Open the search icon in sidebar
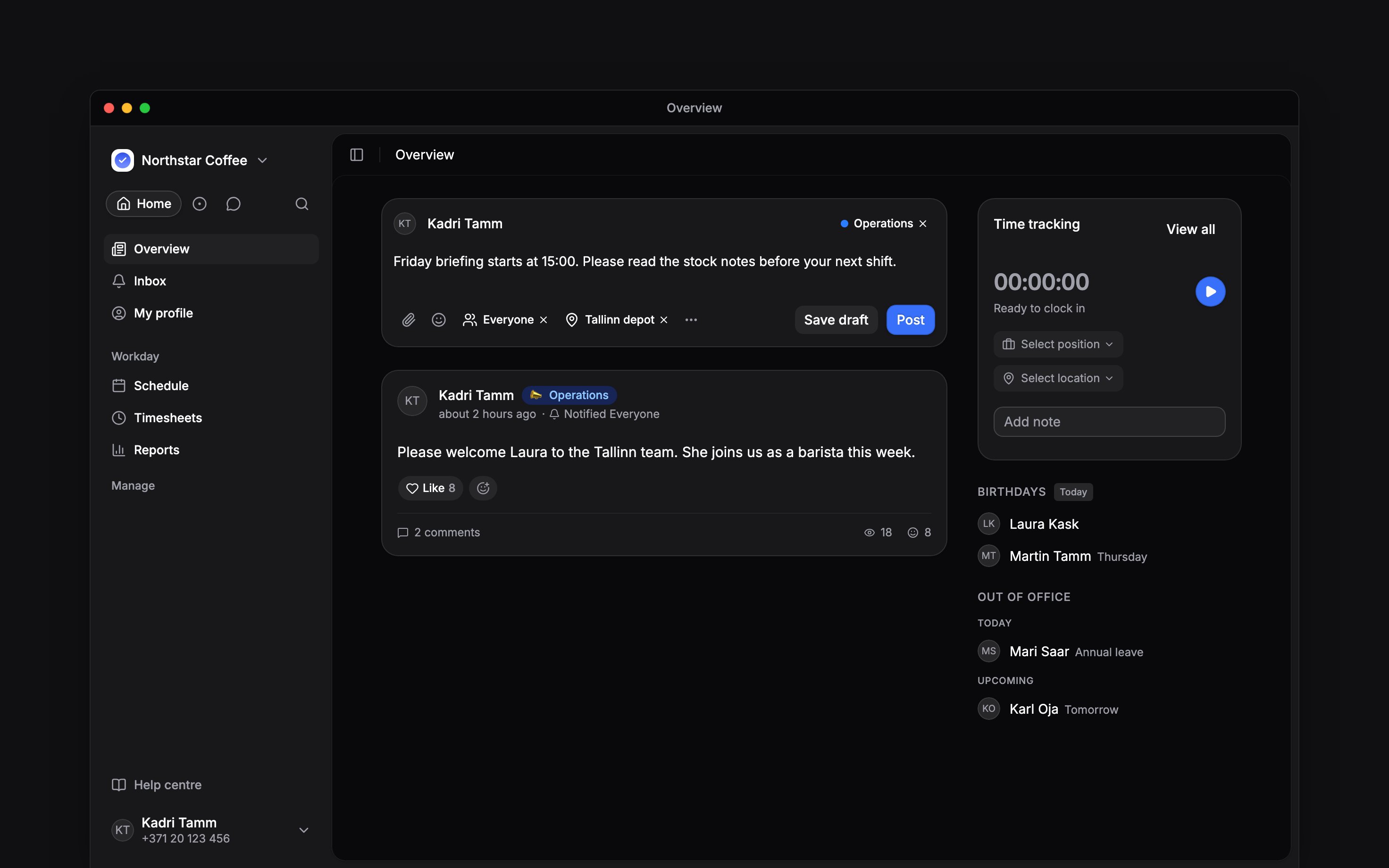The width and height of the screenshot is (1389, 868). [302, 204]
